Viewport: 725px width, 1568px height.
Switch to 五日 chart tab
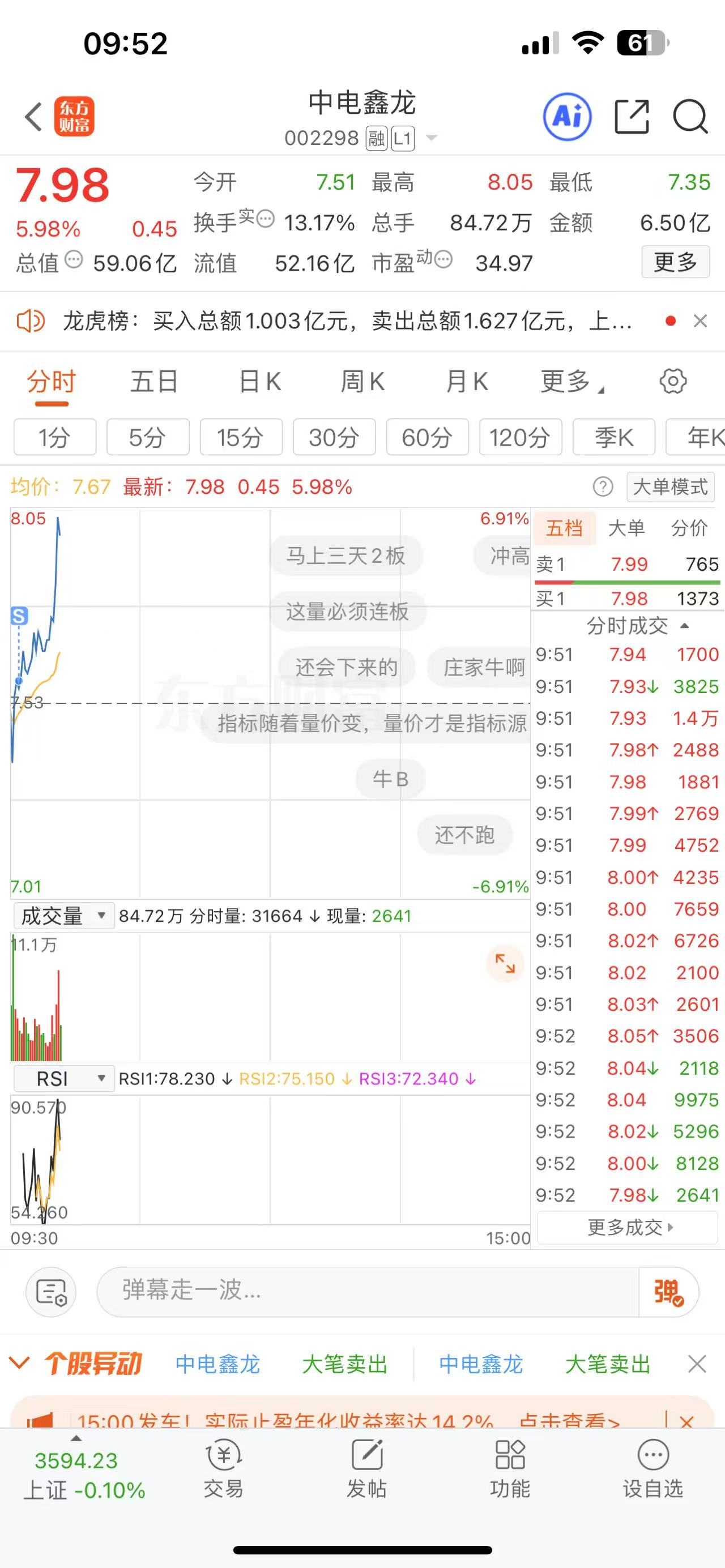click(x=154, y=382)
